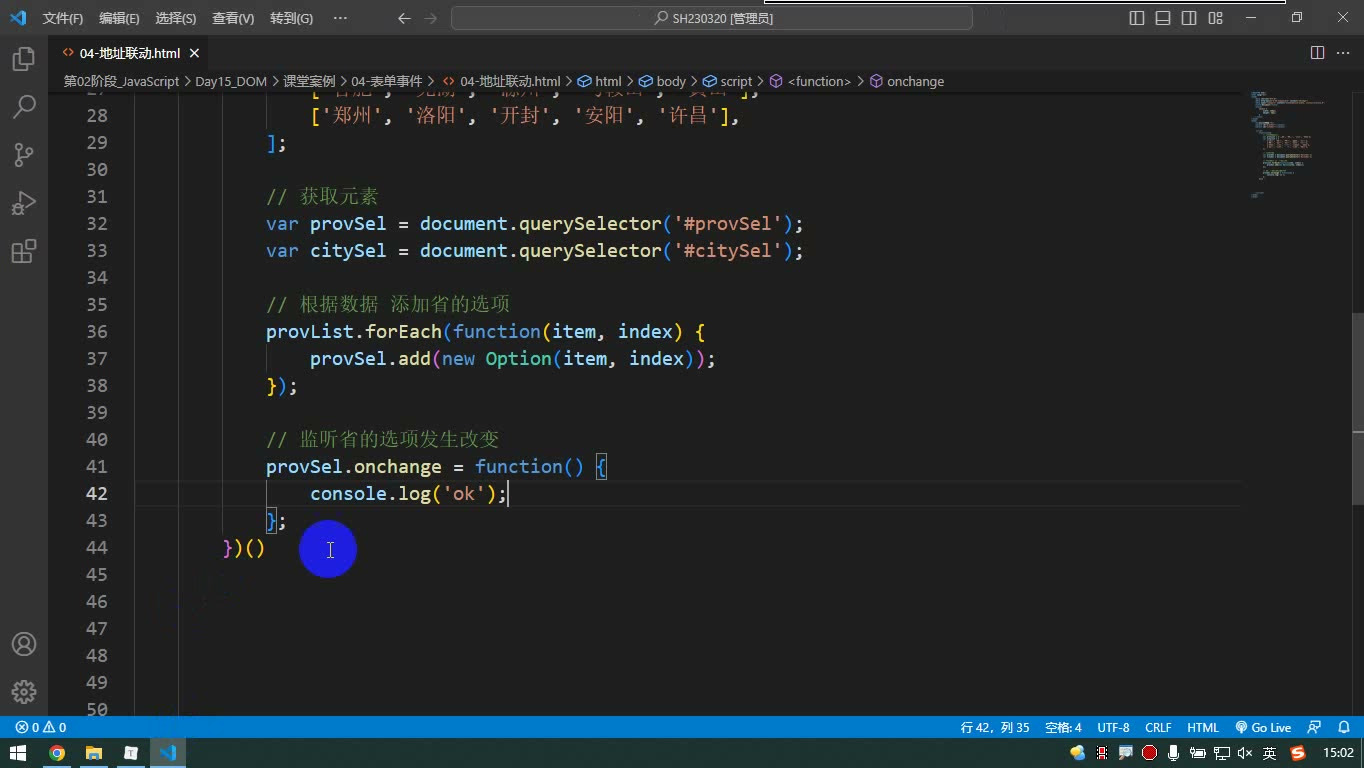Jump to the onchange breadcrumb symbol
Screen dimensions: 1364x768
pos(907,81)
